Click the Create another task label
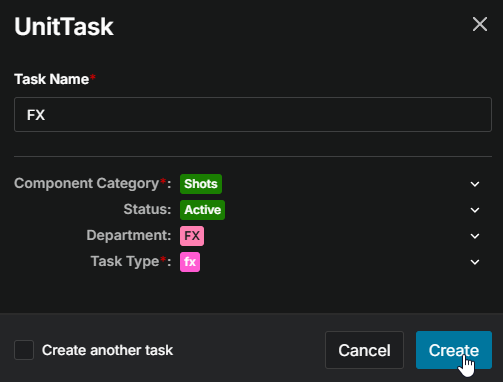503x382 pixels. (x=107, y=350)
